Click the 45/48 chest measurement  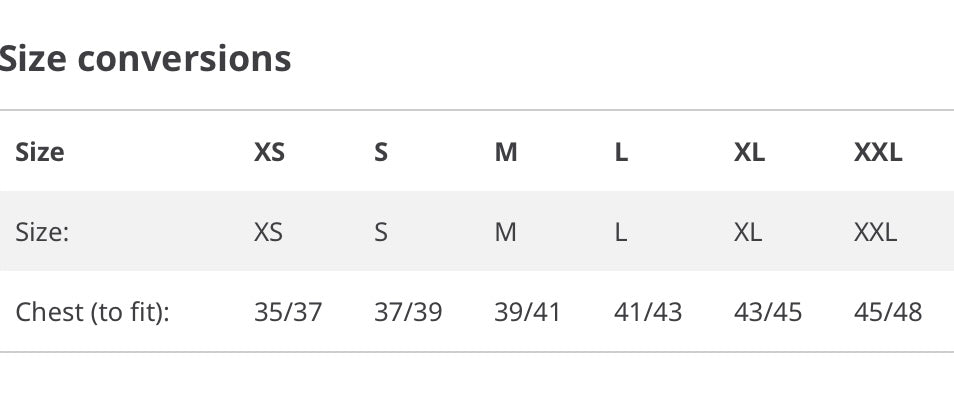click(x=888, y=313)
